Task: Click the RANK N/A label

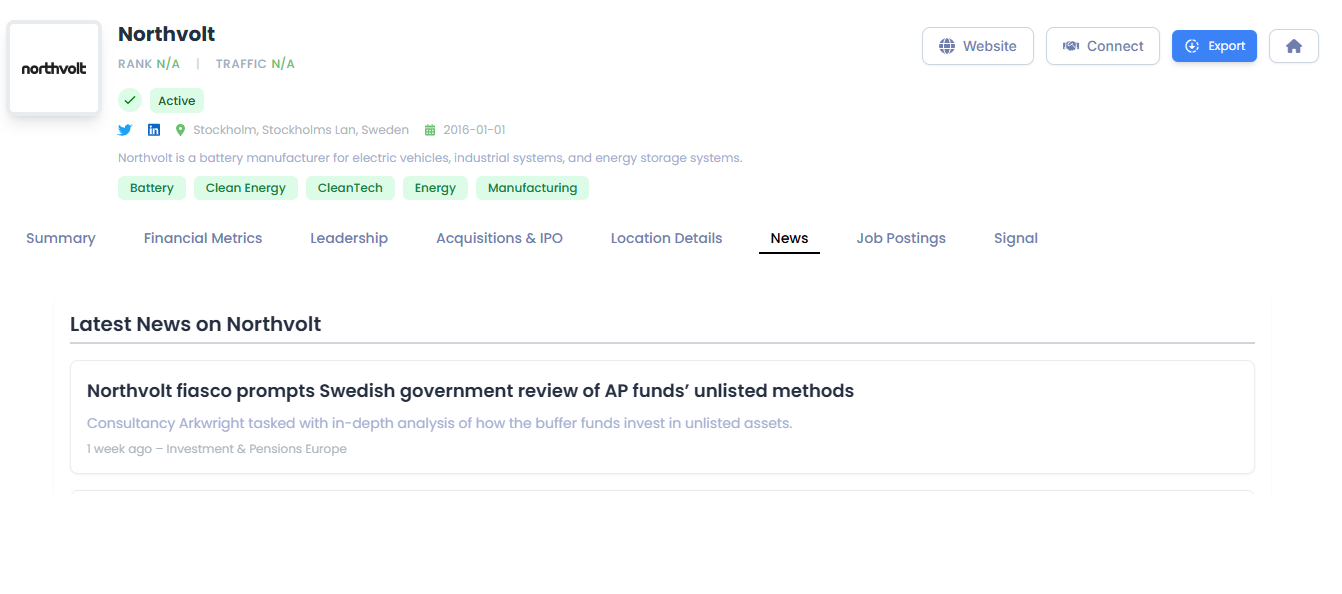Action: [x=149, y=64]
